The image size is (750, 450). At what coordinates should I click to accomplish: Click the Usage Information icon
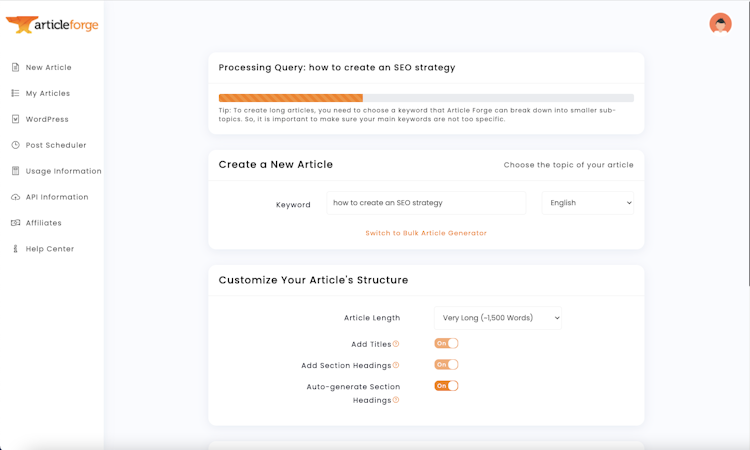click(x=15, y=172)
